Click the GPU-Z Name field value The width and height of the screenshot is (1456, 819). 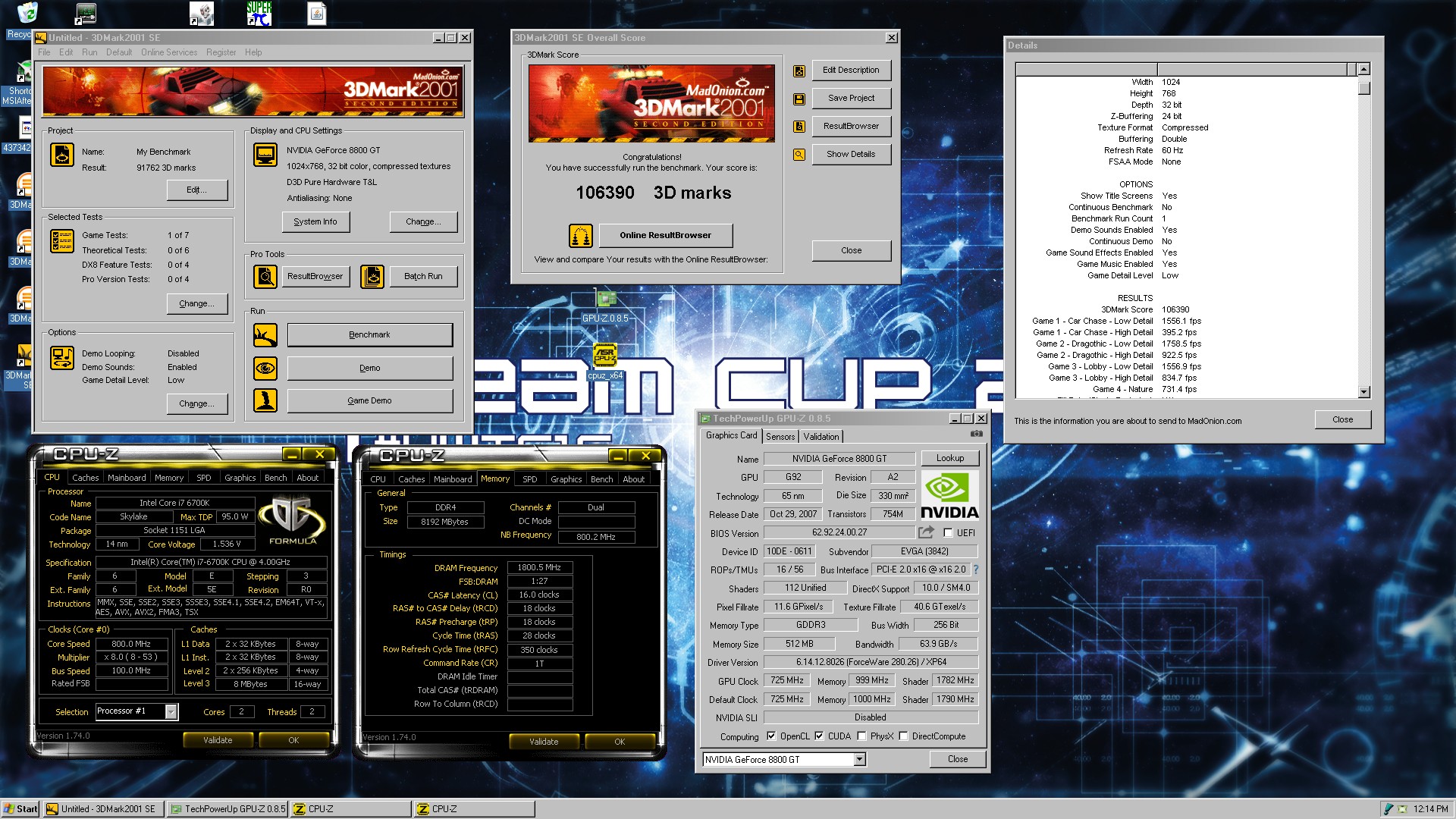tap(839, 459)
